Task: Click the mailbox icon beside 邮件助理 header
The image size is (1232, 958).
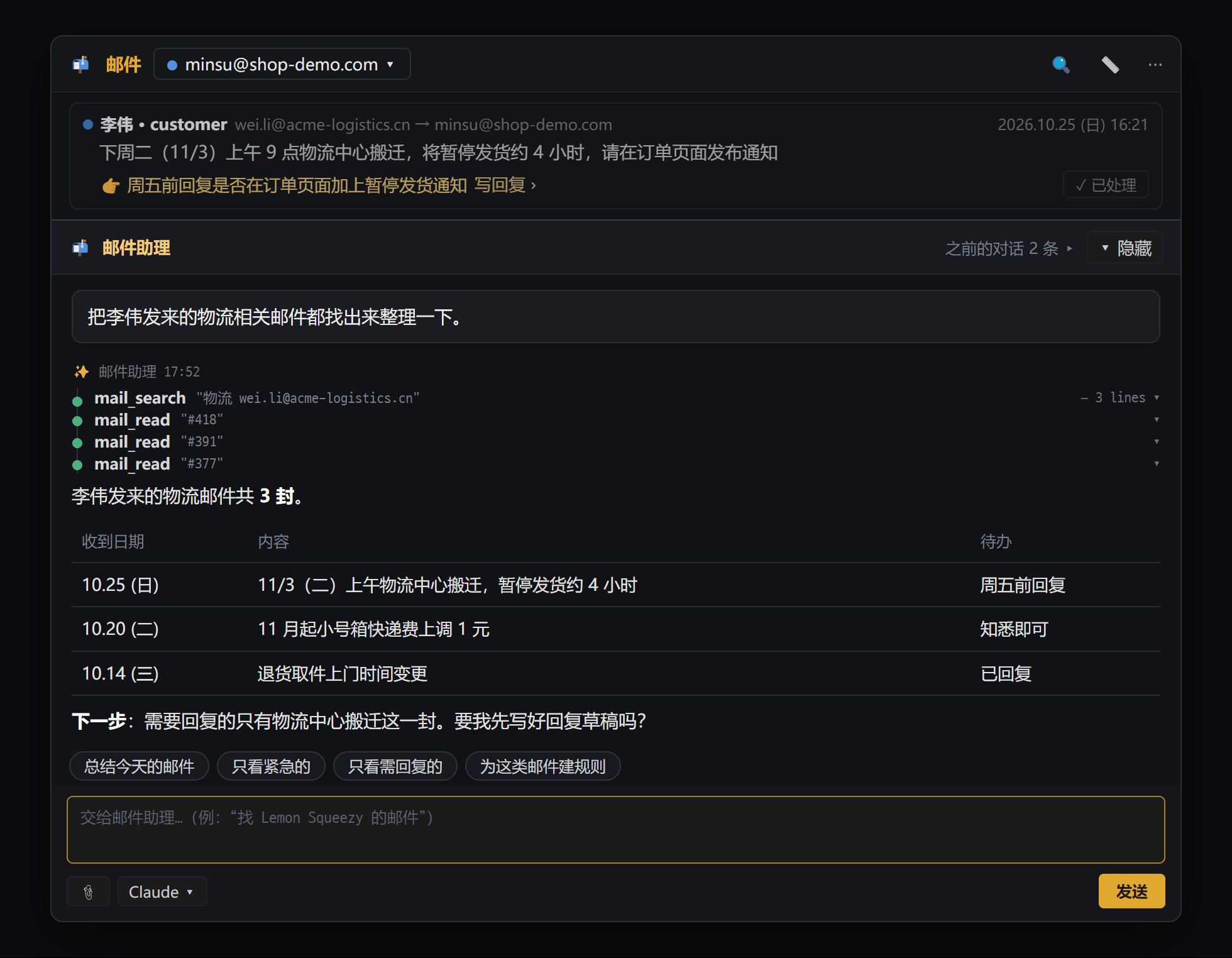Action: tap(80, 248)
